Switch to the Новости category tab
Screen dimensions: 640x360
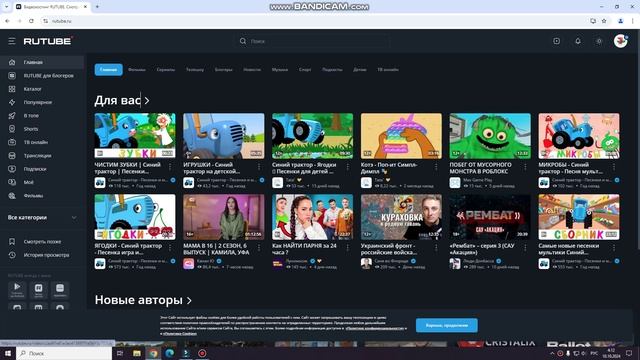point(252,70)
